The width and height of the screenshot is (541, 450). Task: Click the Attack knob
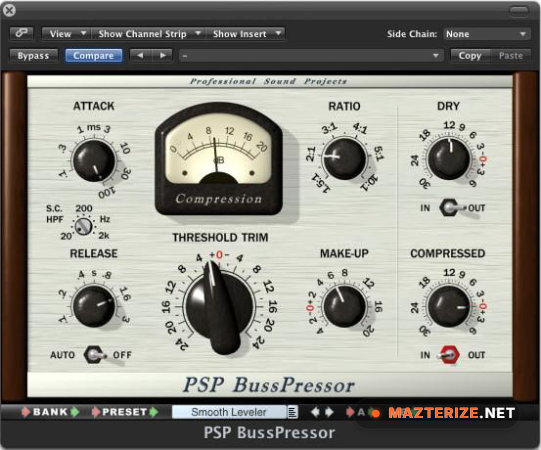pyautogui.click(x=94, y=161)
